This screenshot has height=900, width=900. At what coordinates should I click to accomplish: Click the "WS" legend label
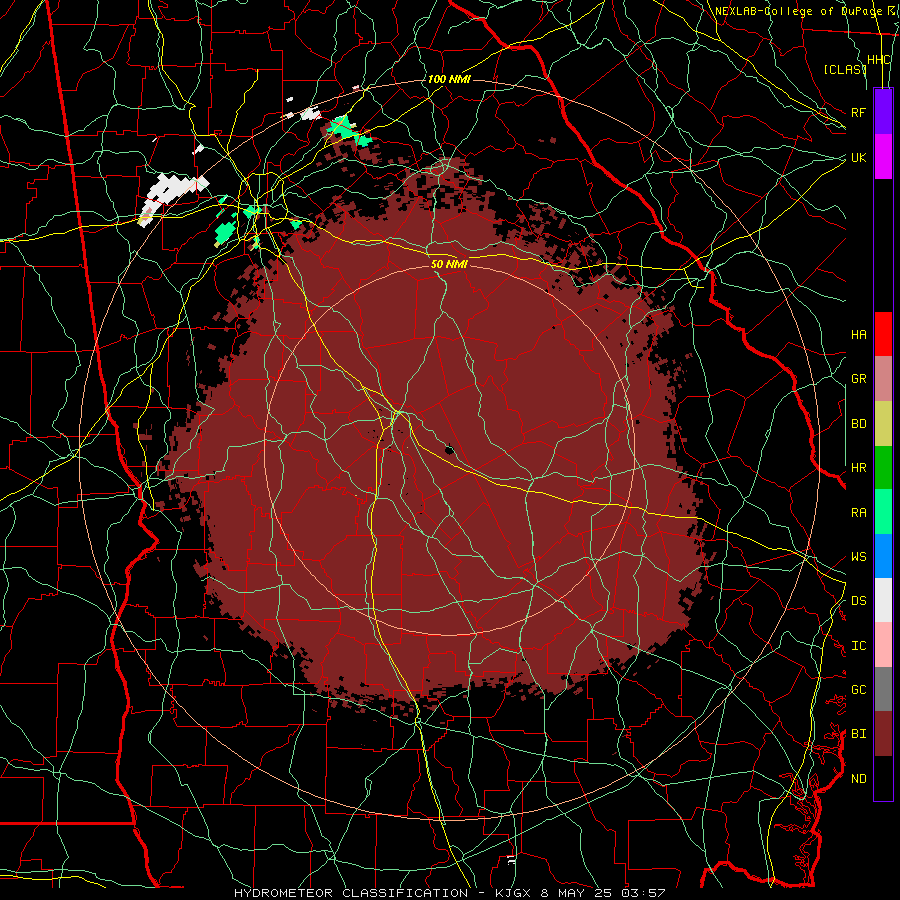click(859, 557)
